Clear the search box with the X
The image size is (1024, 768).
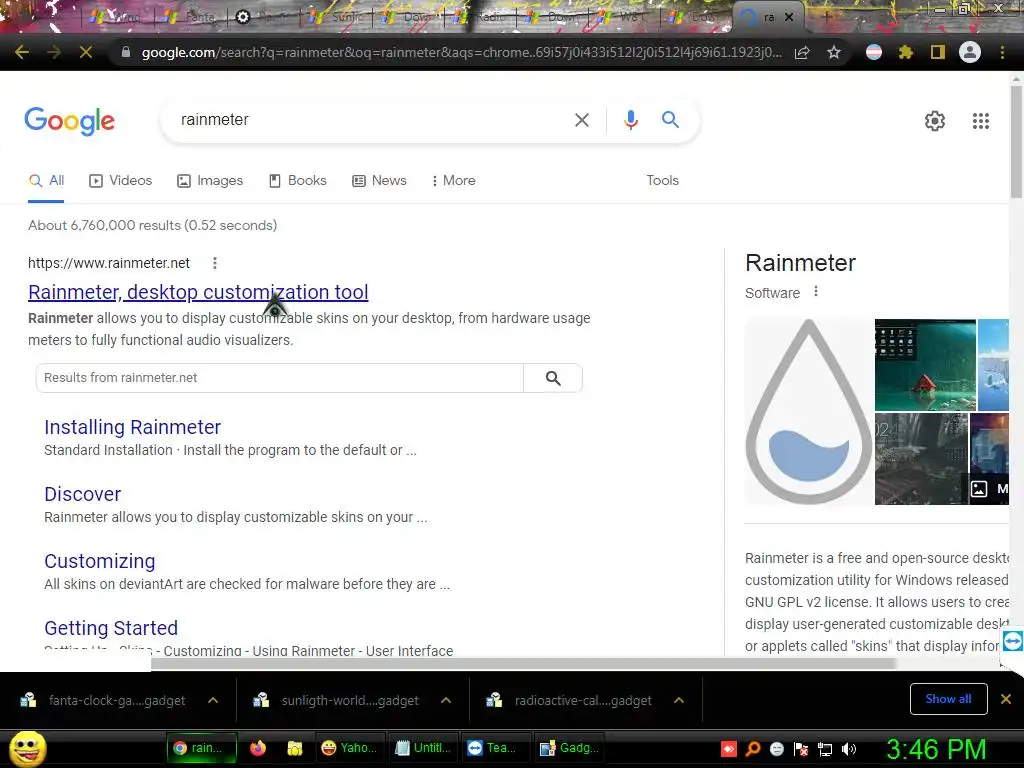(x=581, y=120)
